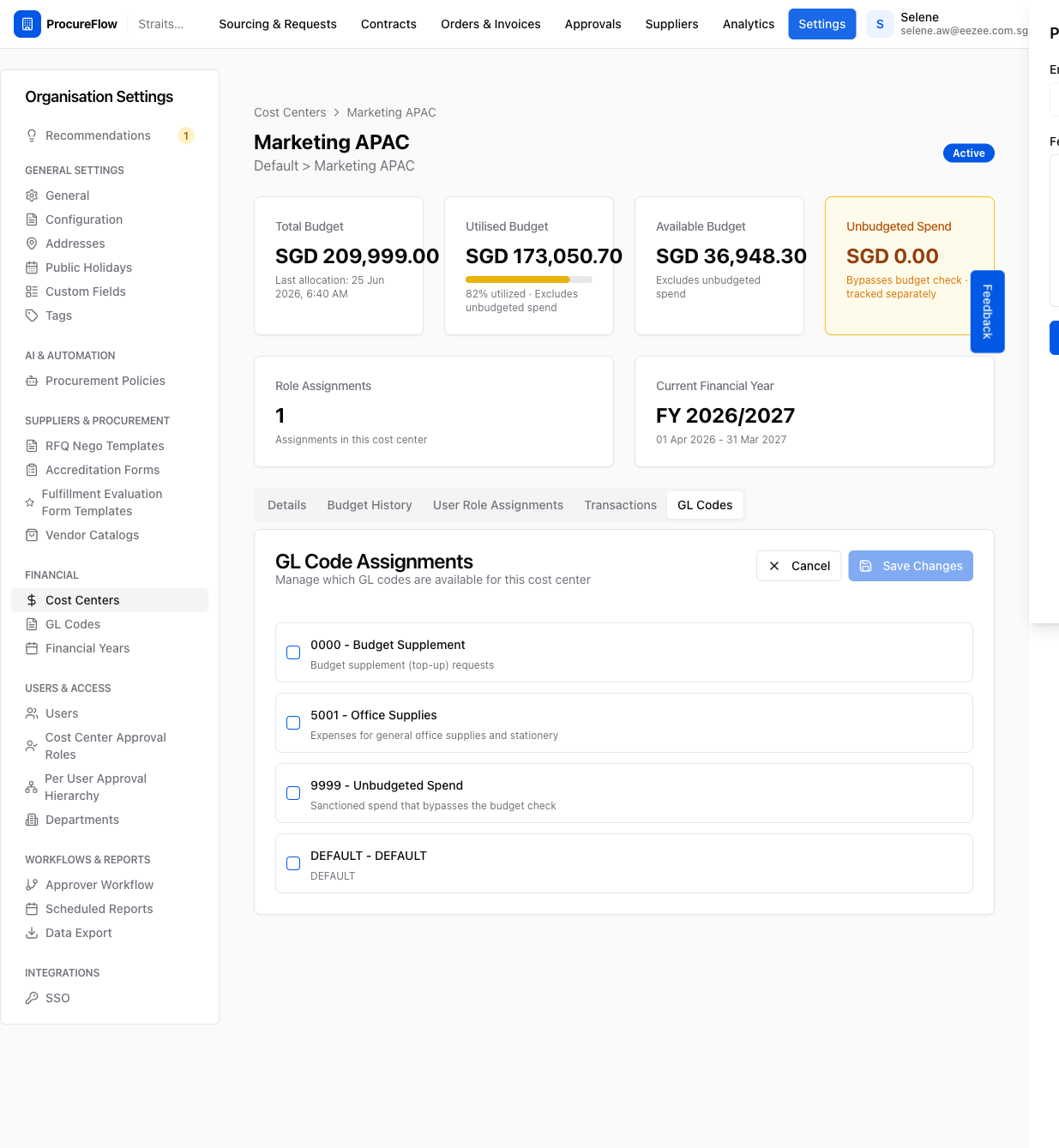The height and width of the screenshot is (1148, 1059).
Task: Click the Settings button in top navigation
Action: (822, 24)
